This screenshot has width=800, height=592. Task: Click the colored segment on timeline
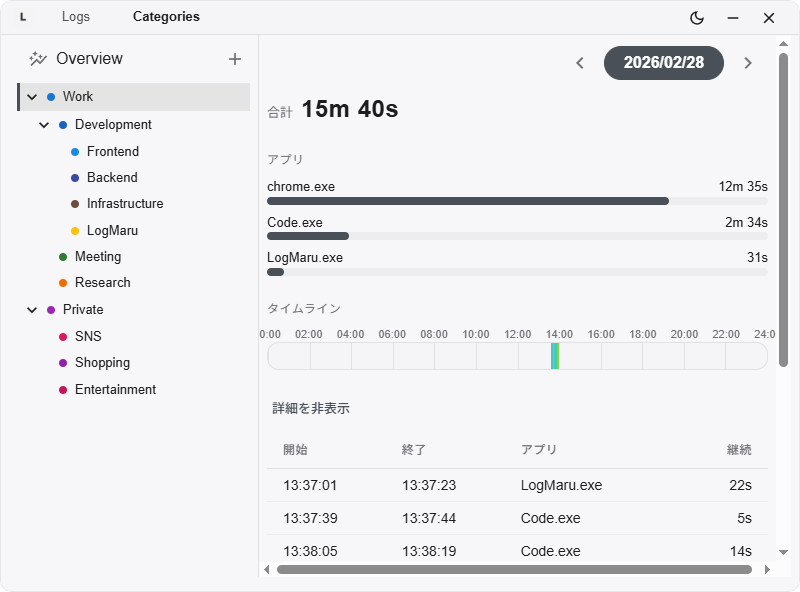555,356
